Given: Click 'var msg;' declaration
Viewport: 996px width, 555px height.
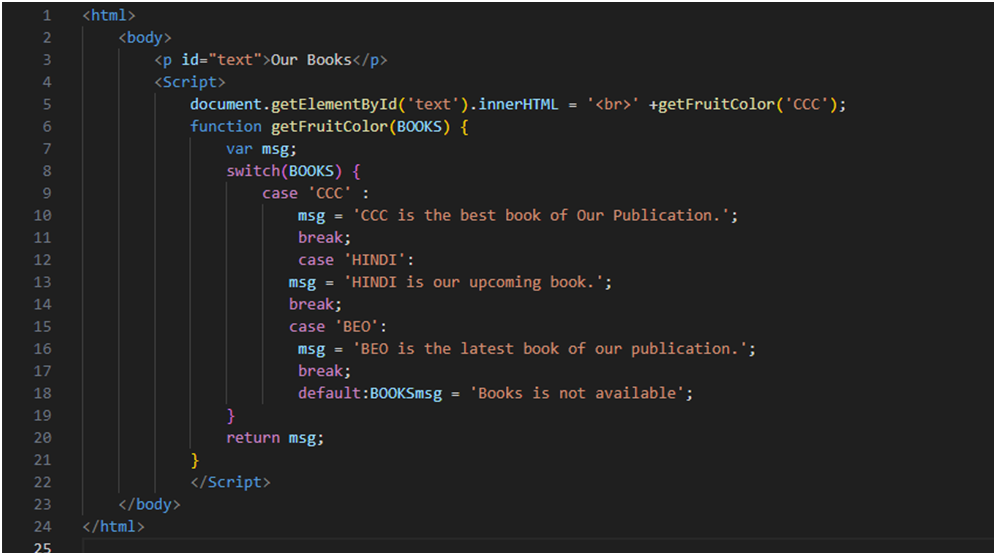Looking at the screenshot, I should point(261,149).
